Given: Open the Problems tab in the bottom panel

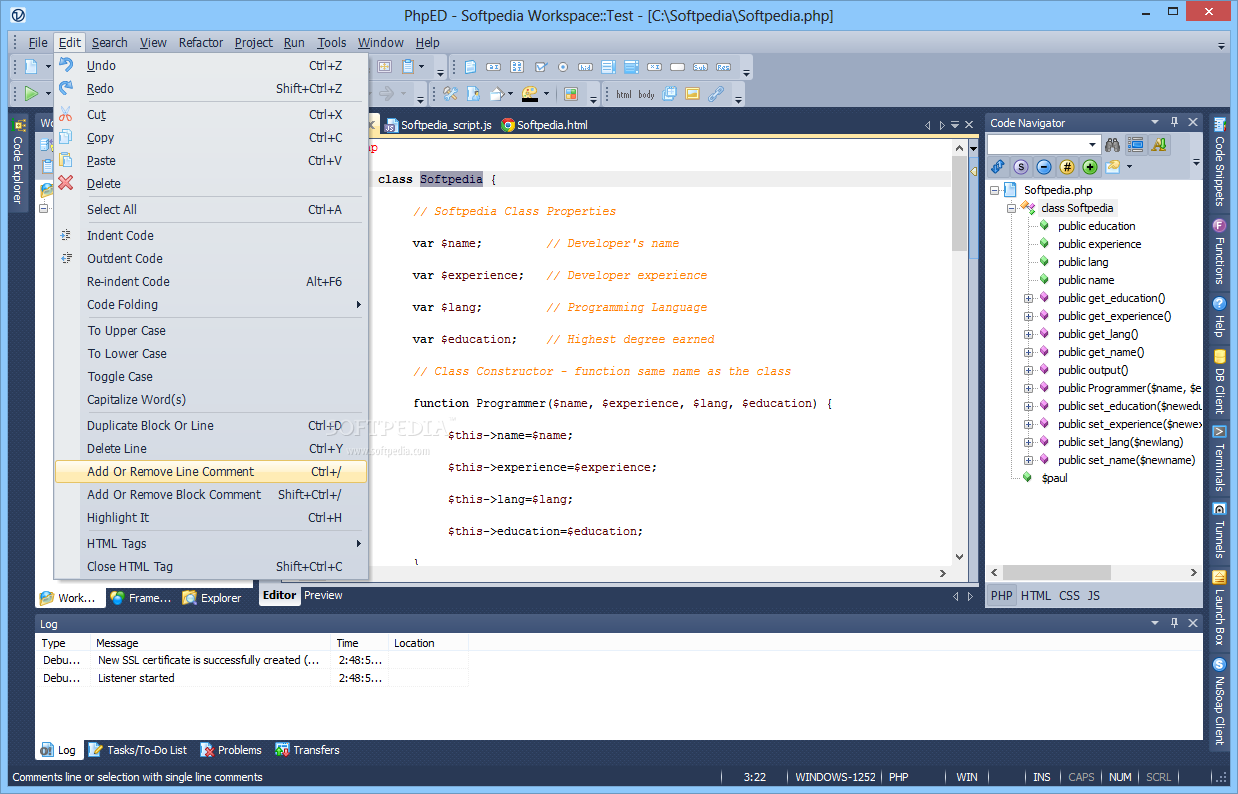Looking at the screenshot, I should point(231,750).
